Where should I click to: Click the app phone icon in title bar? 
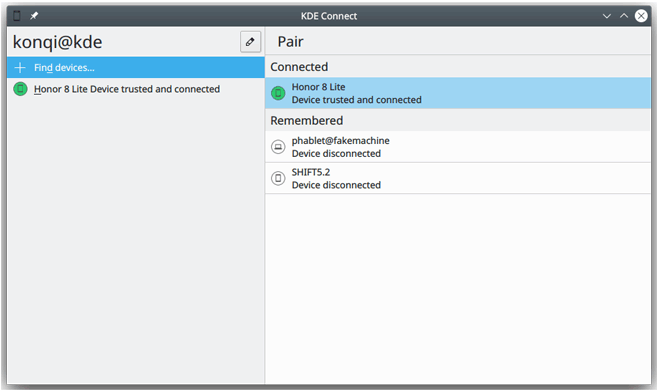17,16
